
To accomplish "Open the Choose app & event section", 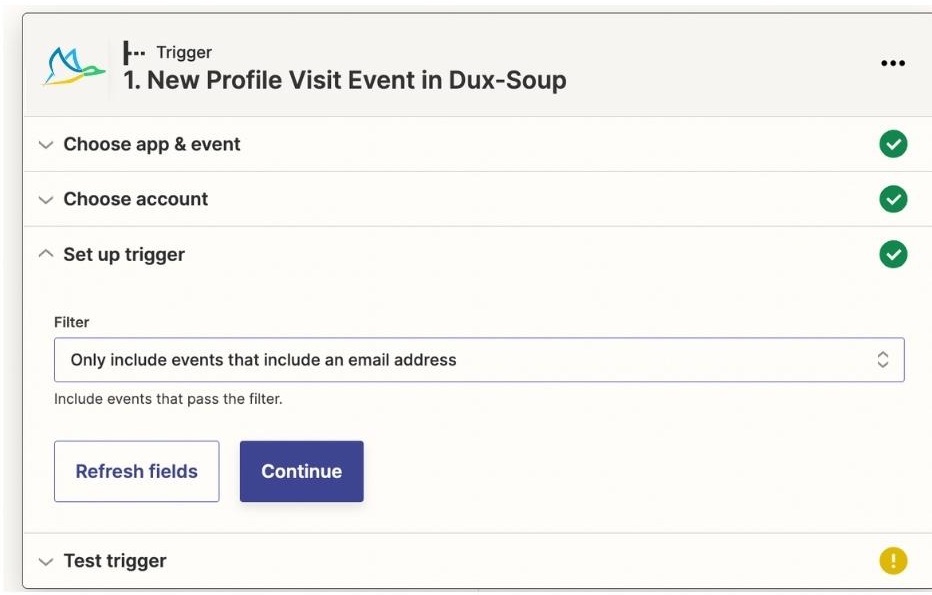I will point(152,144).
